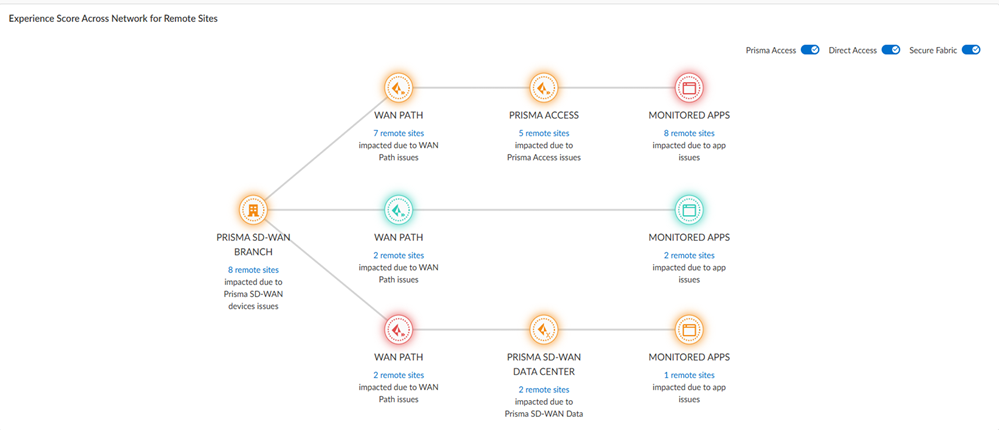Click the 1 remote sites link
The width and height of the screenshot is (999, 430).
[691, 375]
